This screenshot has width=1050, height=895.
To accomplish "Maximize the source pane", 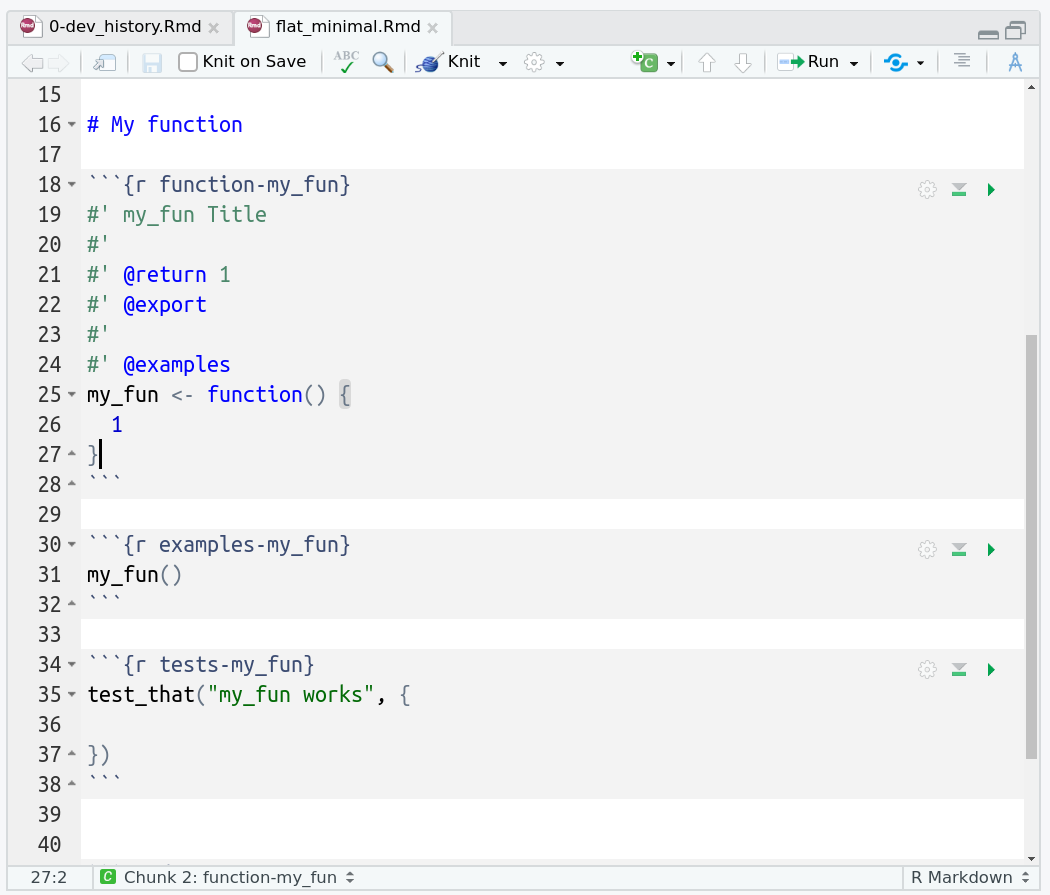I will pos(1015,30).
